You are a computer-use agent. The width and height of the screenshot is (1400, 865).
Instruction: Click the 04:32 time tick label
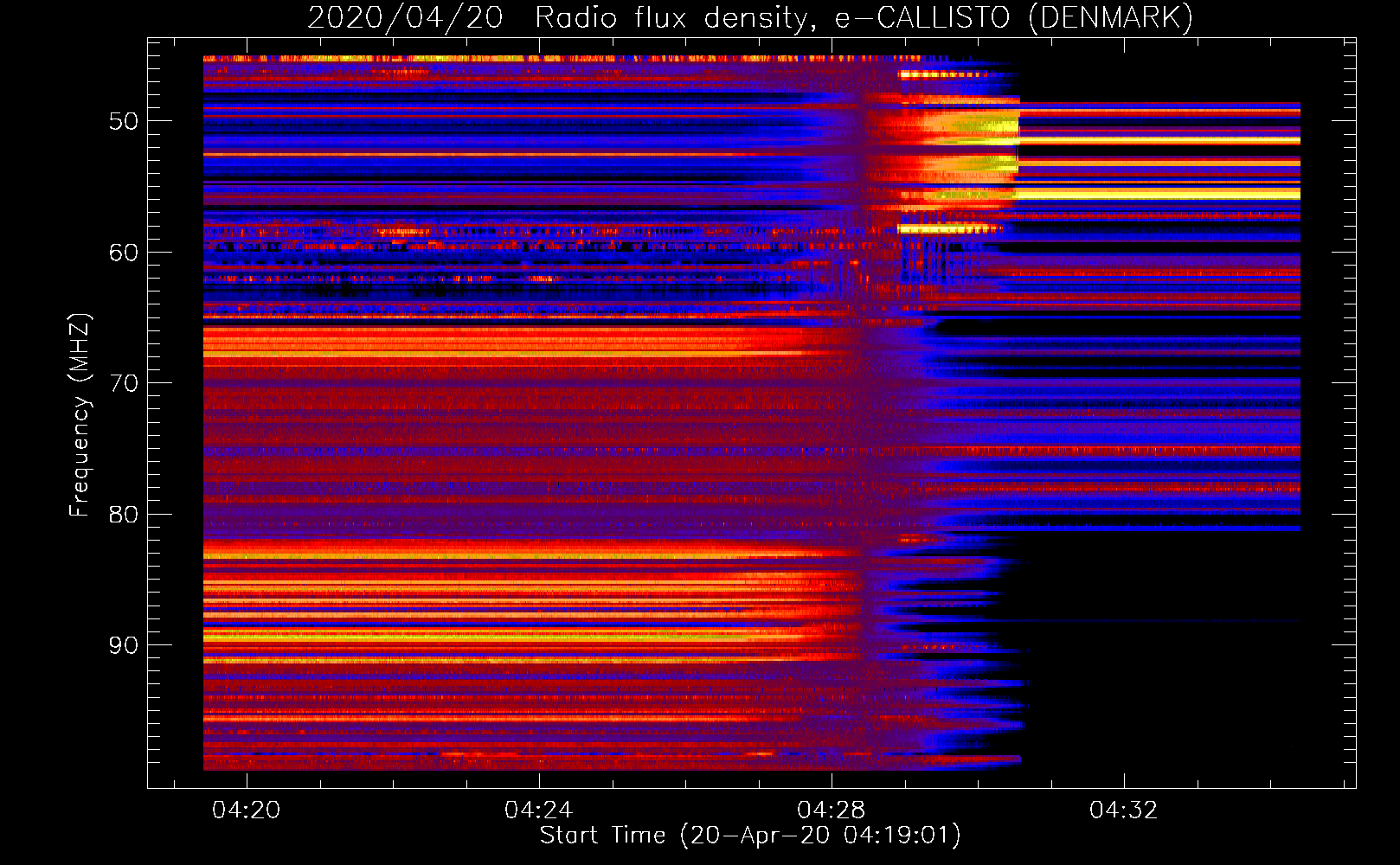click(x=1124, y=811)
